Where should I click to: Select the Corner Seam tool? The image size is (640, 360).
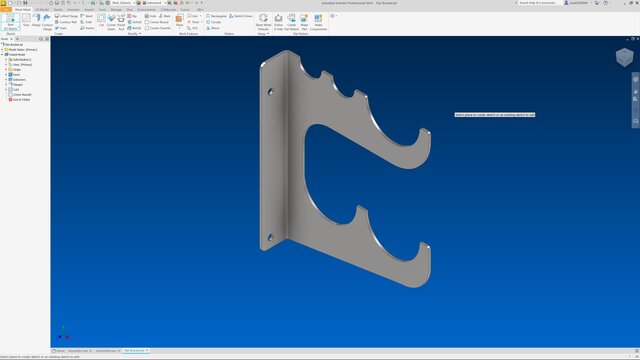(111, 22)
